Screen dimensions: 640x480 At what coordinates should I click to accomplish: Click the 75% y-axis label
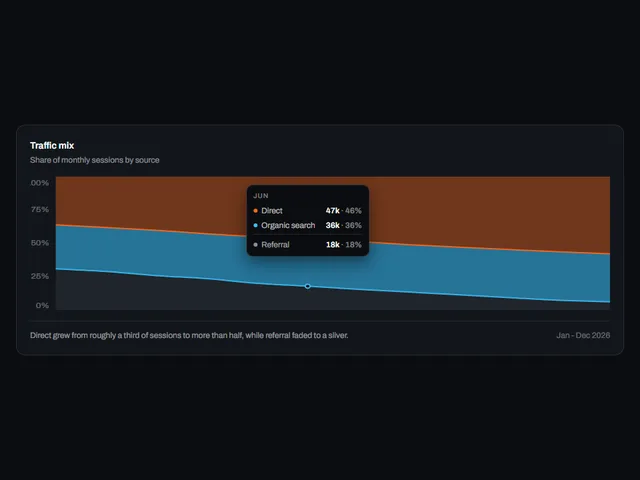pyautogui.click(x=40, y=209)
